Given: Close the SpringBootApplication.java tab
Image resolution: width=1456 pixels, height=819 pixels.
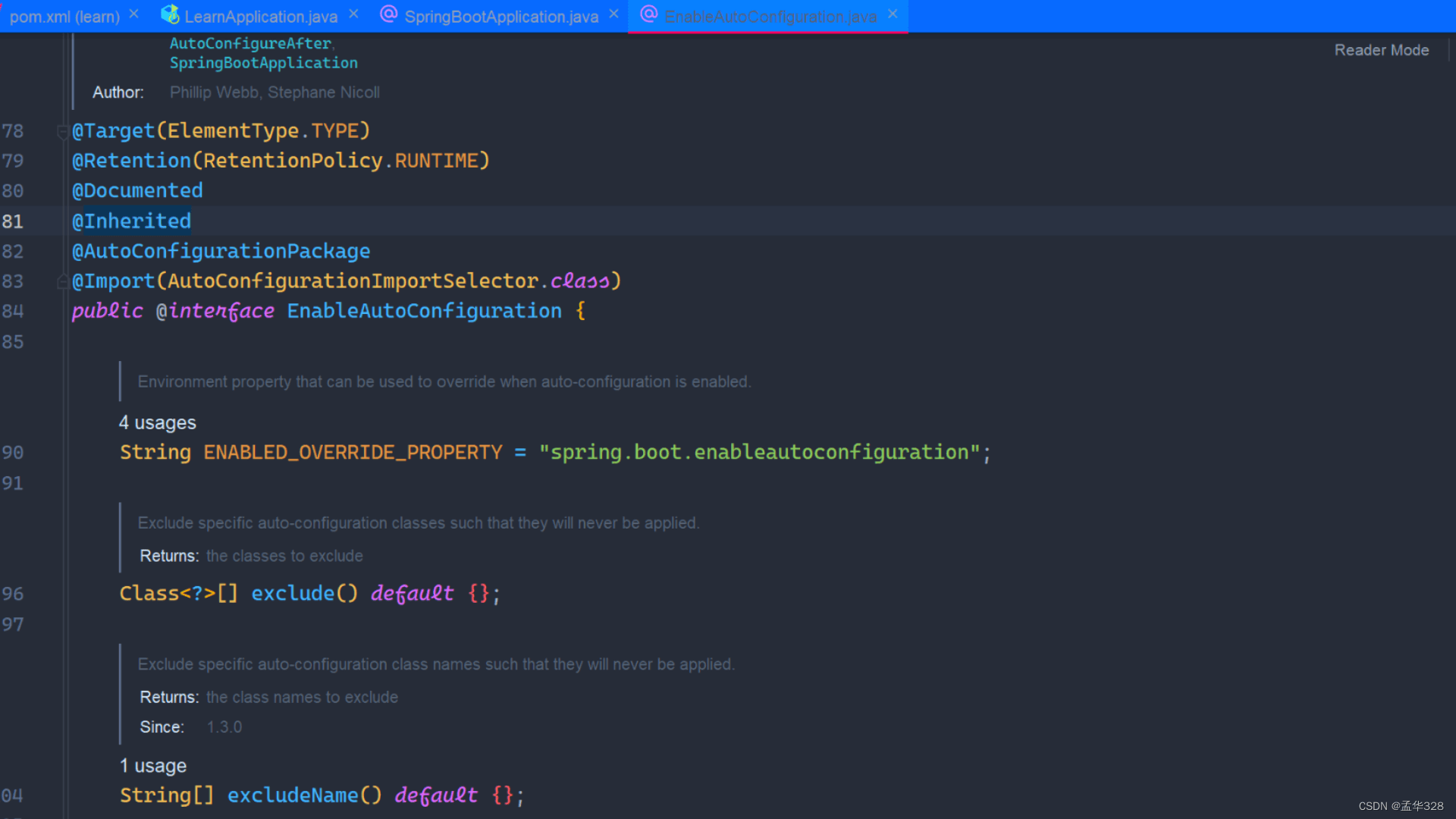Looking at the screenshot, I should click(x=613, y=14).
